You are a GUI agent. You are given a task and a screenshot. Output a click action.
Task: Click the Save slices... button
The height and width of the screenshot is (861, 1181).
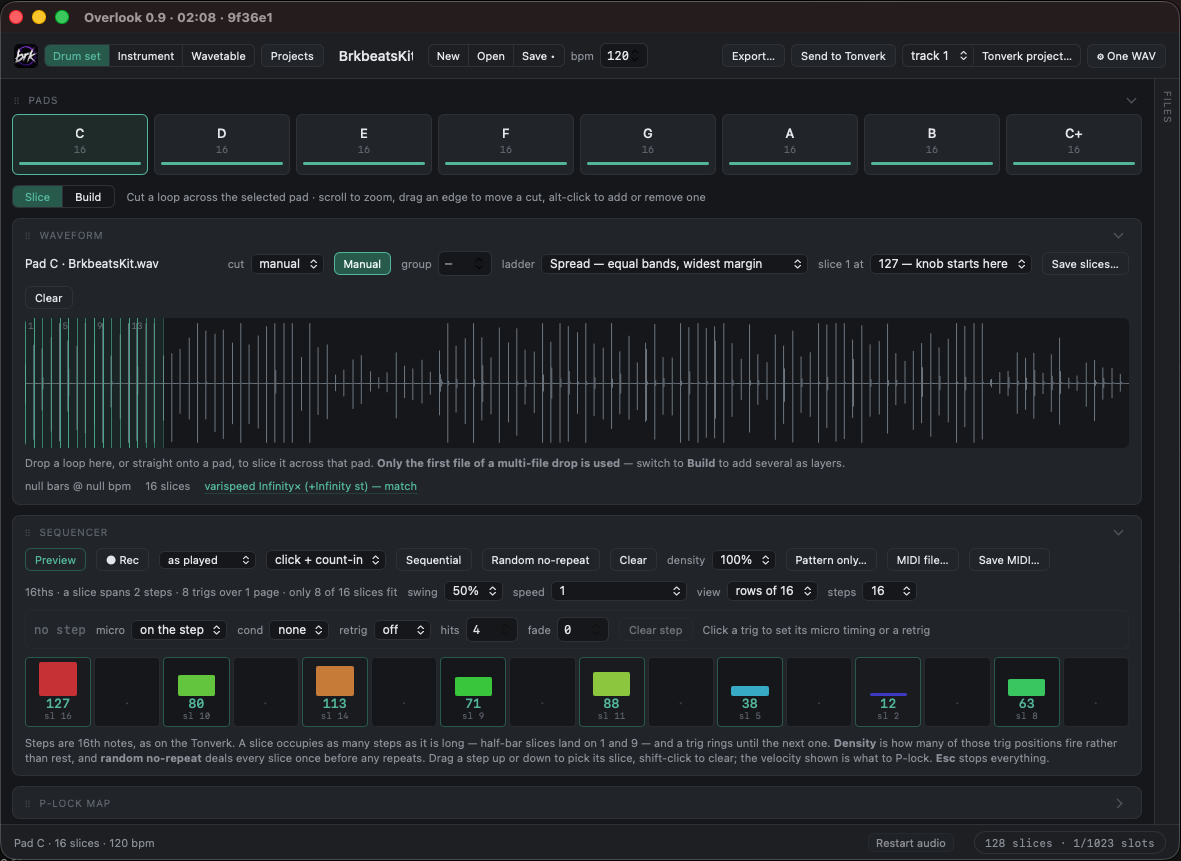[x=1085, y=264]
